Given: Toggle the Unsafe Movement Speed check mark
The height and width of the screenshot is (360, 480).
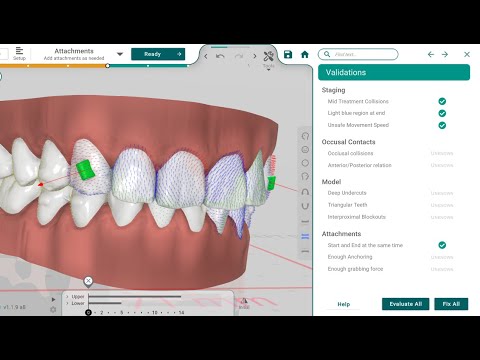Looking at the screenshot, I should click(x=442, y=125).
